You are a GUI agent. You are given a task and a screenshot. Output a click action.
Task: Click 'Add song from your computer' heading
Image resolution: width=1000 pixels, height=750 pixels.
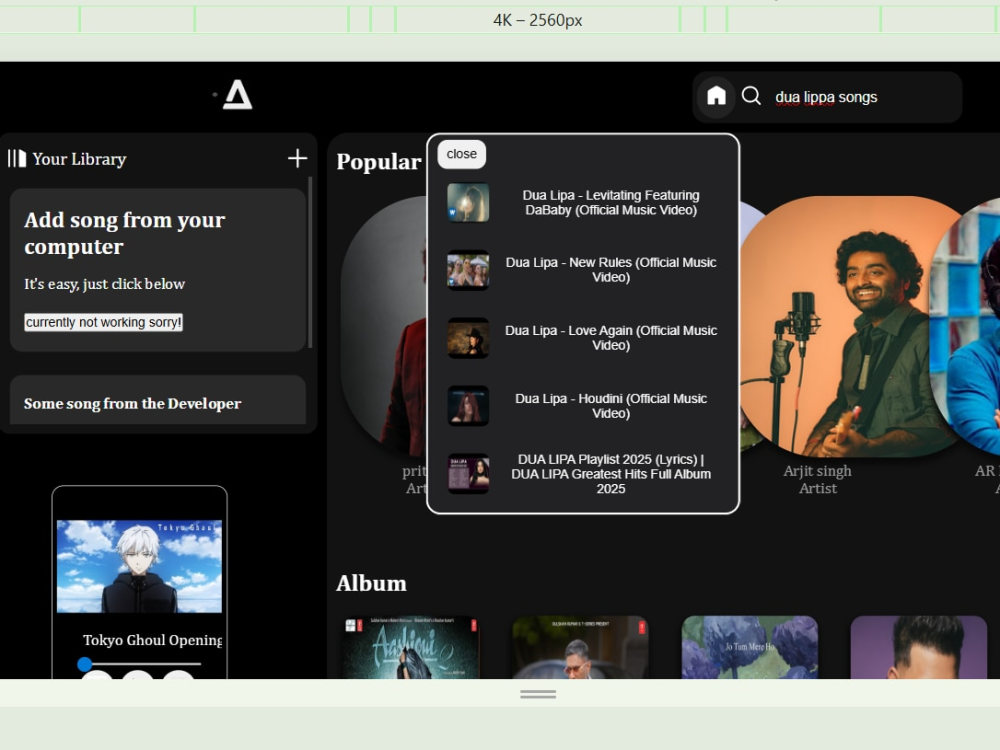point(125,233)
